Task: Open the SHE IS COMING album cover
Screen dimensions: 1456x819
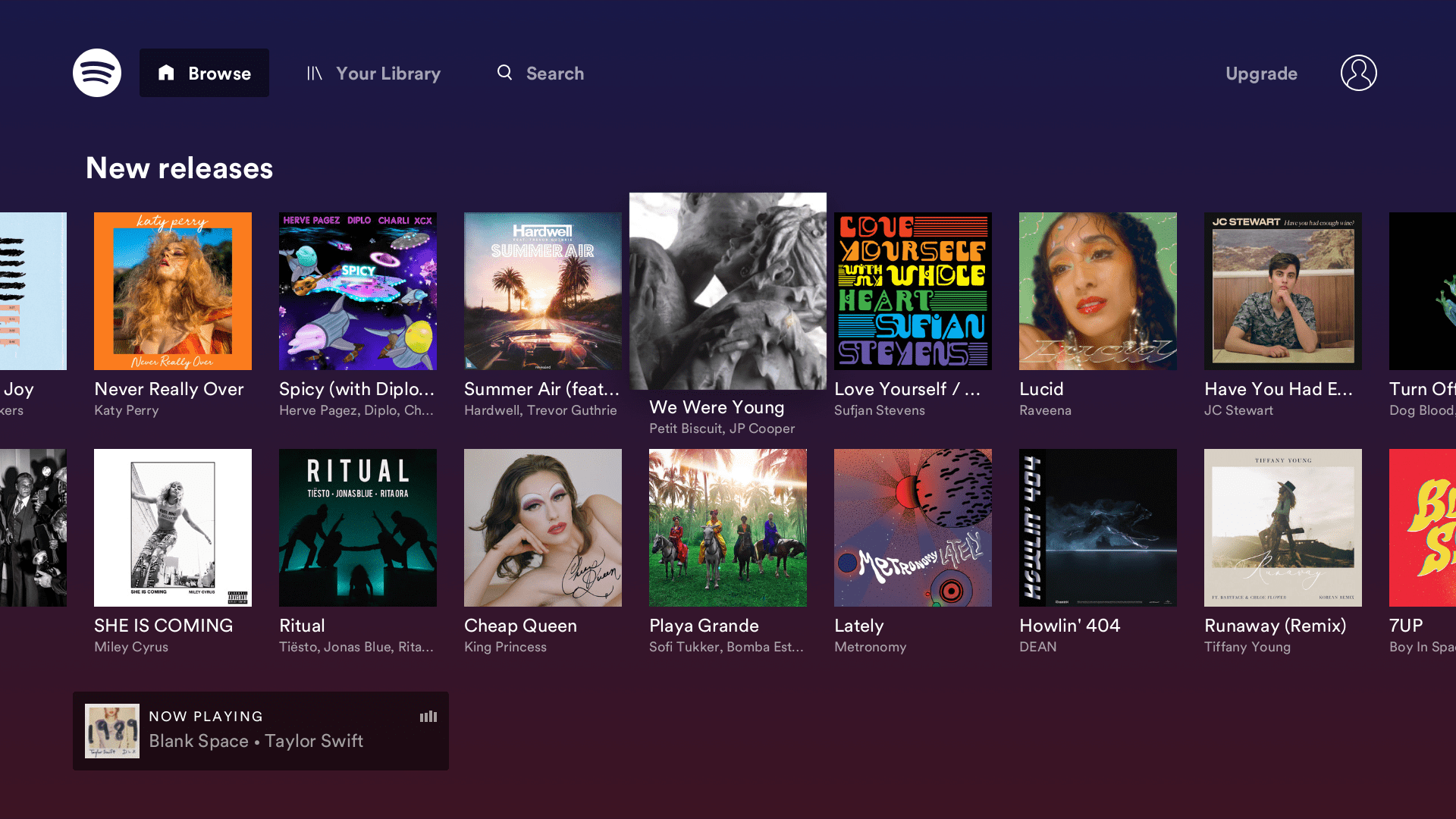Action: click(173, 528)
